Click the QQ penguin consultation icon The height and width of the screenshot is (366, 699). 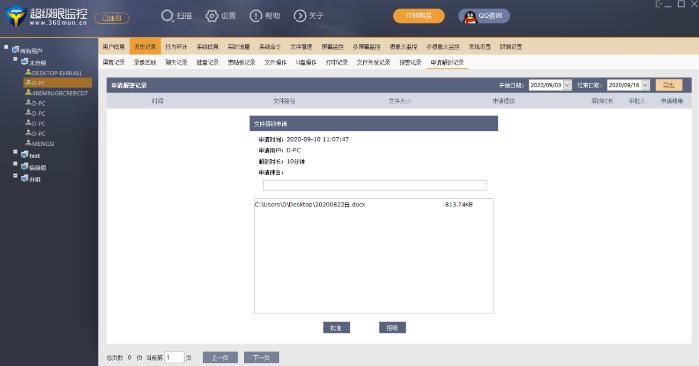coord(470,17)
